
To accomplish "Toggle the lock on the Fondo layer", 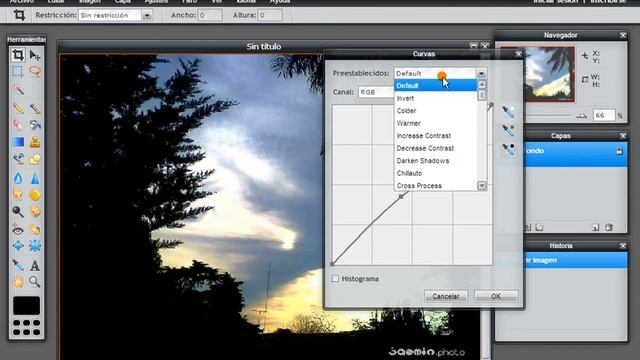I will (x=619, y=151).
